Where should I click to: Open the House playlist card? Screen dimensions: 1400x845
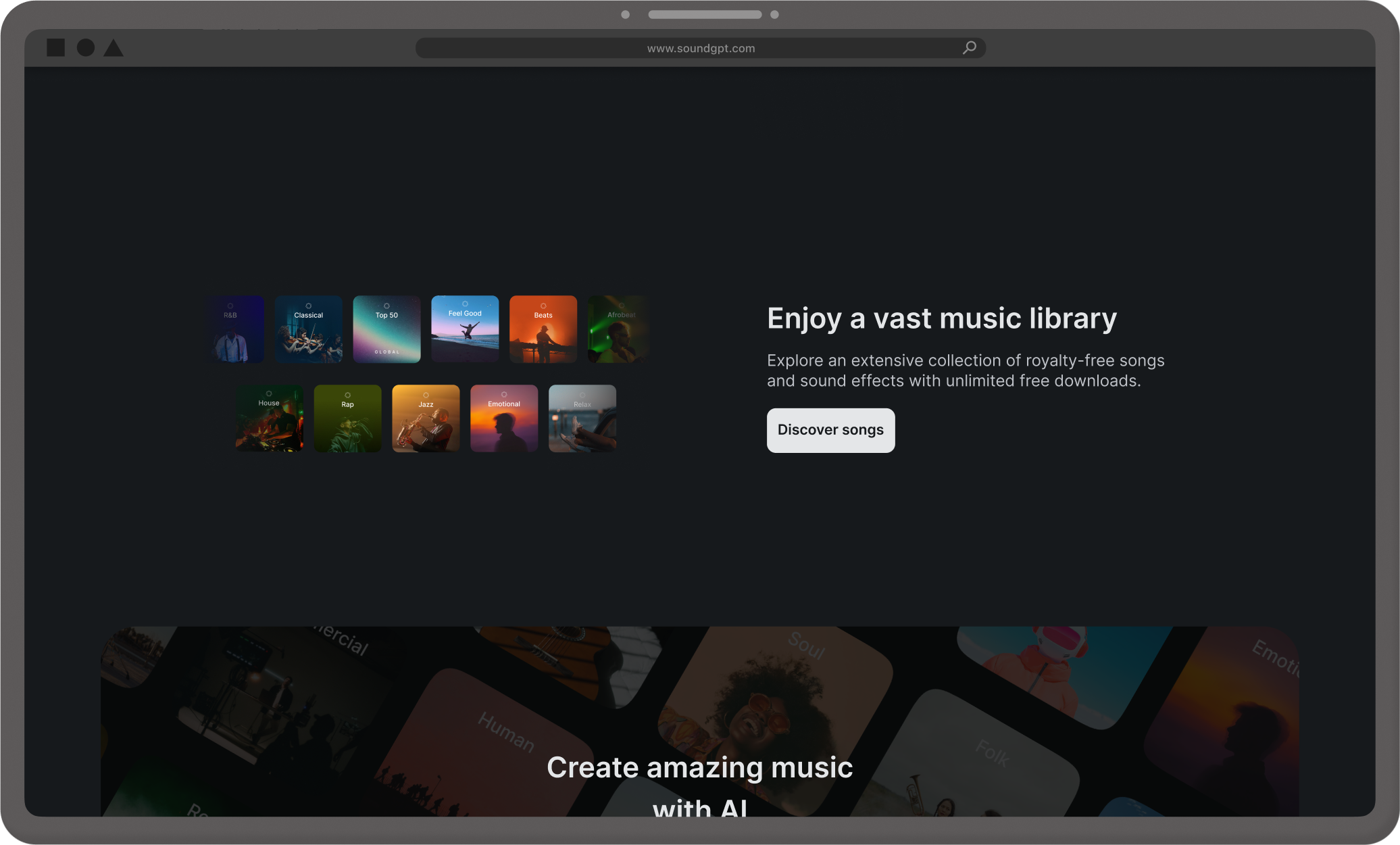(270, 418)
